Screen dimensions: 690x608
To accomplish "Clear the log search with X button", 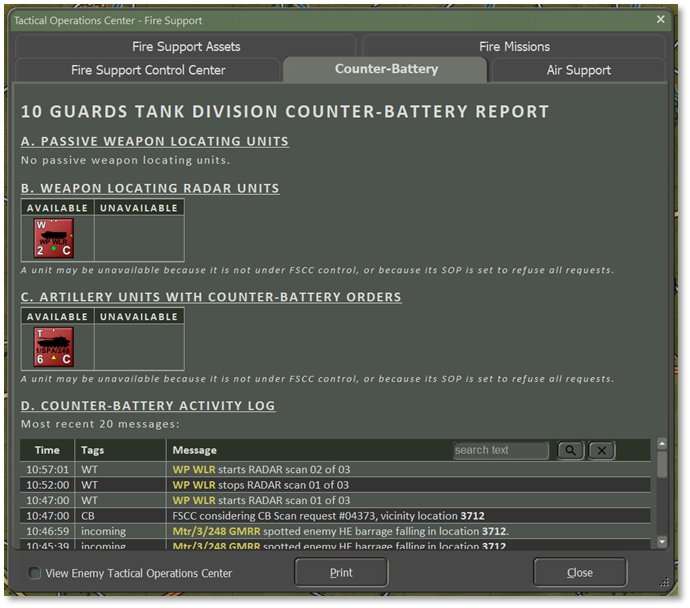I will (x=601, y=451).
